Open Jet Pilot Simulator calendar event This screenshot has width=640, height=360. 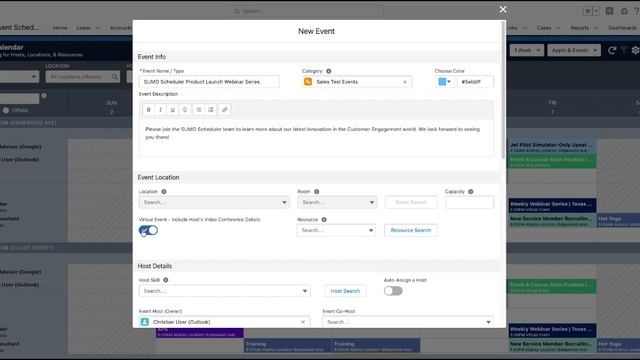pos(552,147)
